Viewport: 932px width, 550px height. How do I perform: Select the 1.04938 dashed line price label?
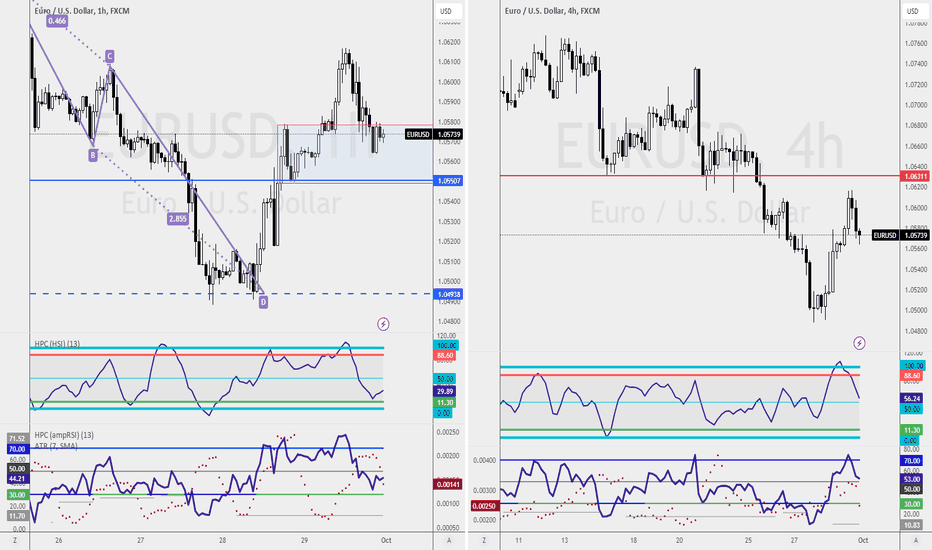pyautogui.click(x=449, y=294)
